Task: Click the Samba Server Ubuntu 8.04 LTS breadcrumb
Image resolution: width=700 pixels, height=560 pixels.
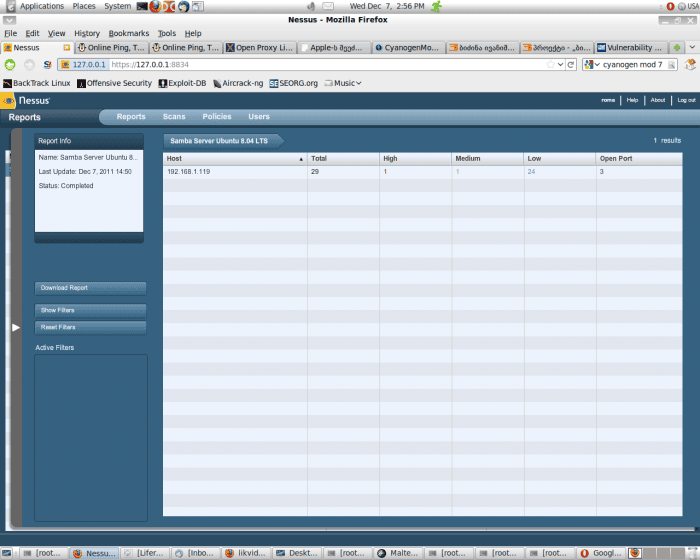Action: pos(222,141)
